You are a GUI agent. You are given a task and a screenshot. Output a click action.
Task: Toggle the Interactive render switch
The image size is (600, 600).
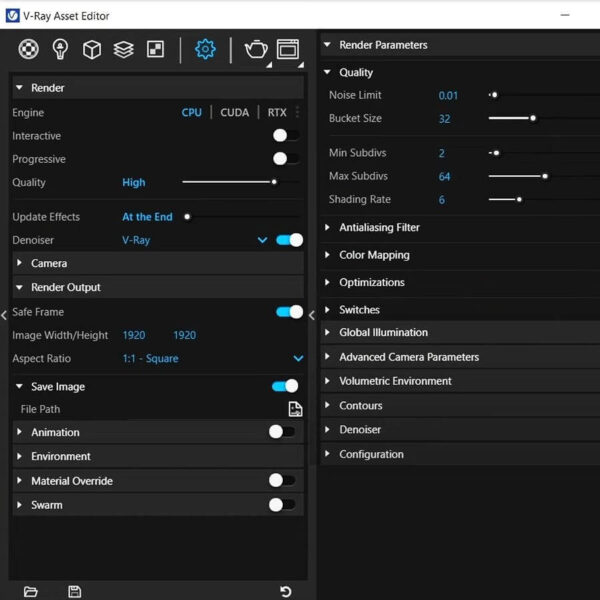pyautogui.click(x=286, y=135)
